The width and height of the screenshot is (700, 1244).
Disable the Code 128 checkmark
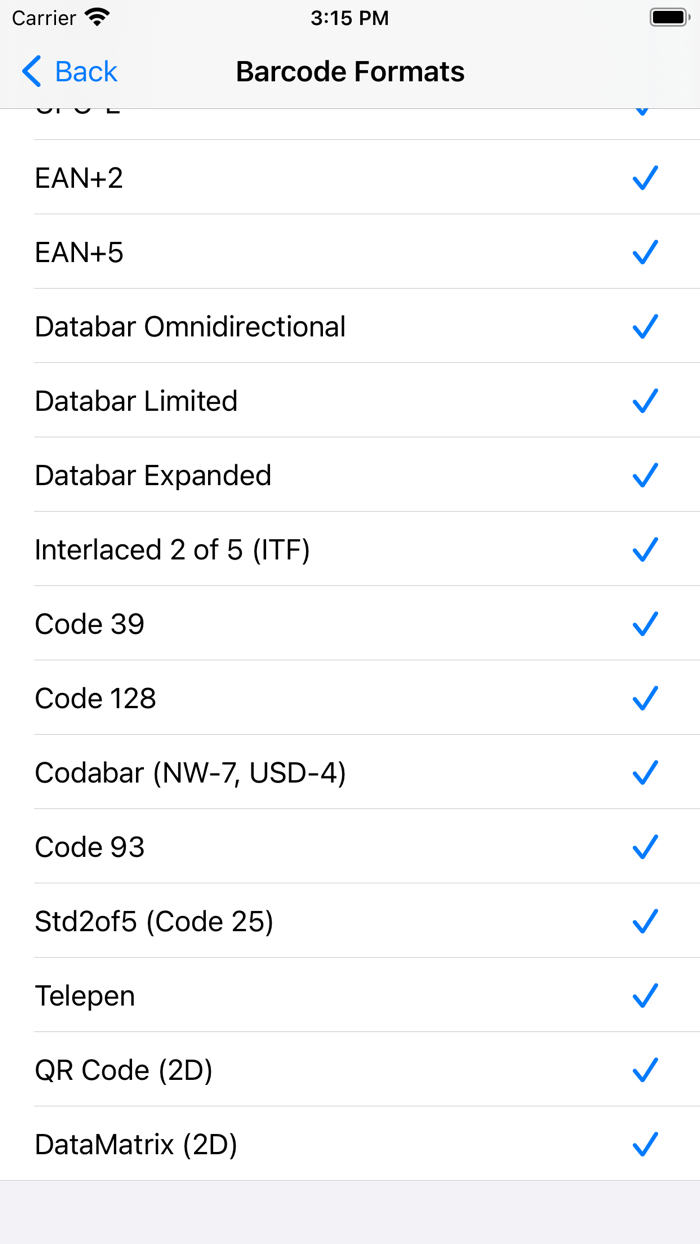coord(645,698)
